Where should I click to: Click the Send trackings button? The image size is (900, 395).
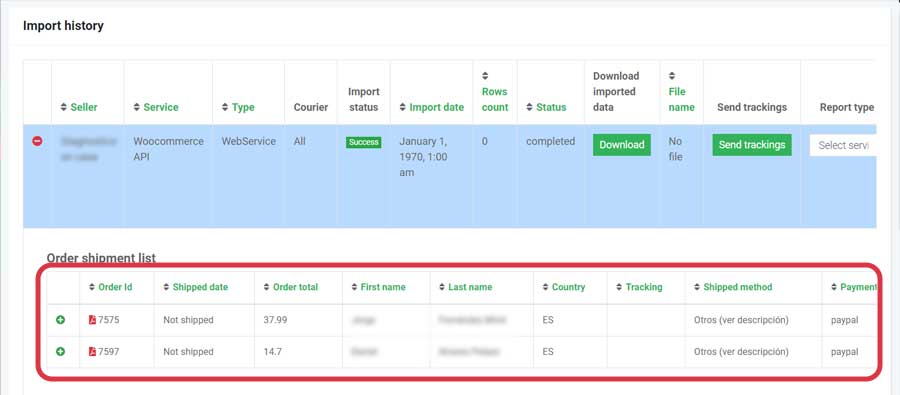tap(752, 145)
